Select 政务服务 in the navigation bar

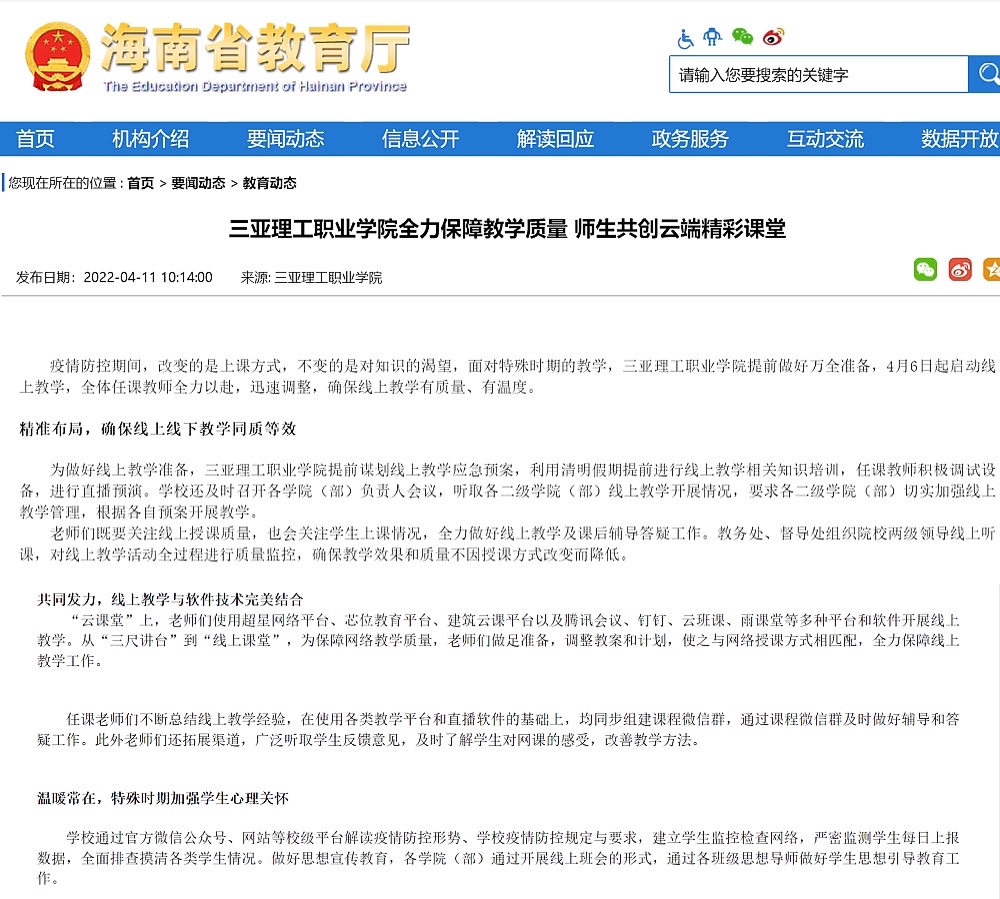[690, 139]
